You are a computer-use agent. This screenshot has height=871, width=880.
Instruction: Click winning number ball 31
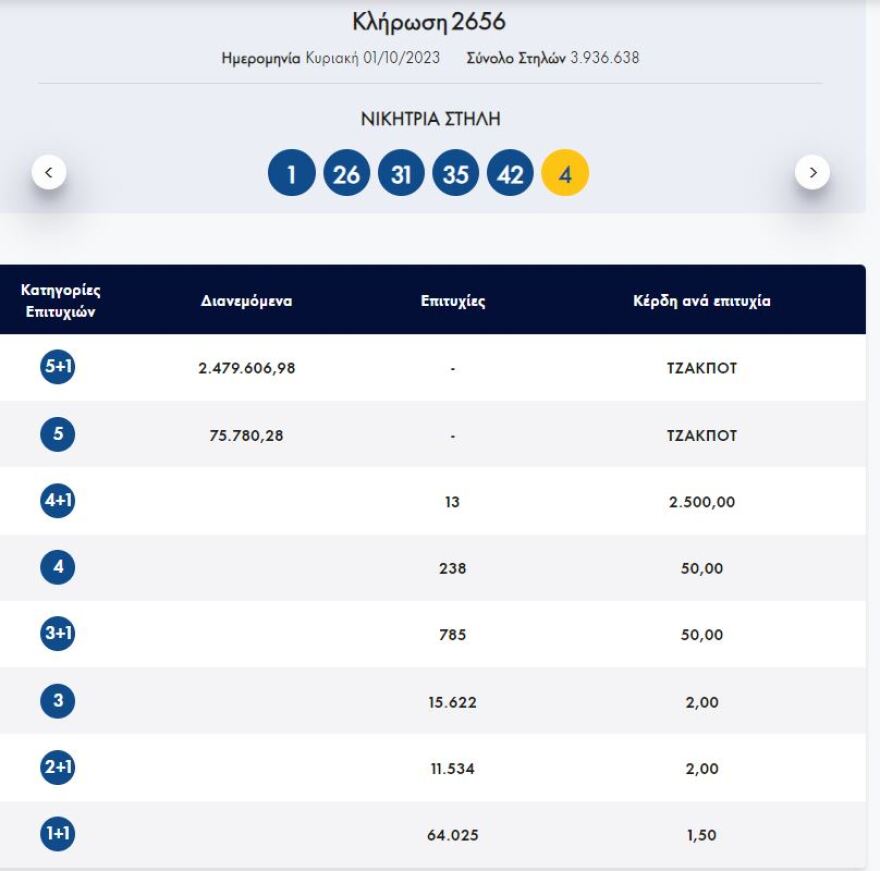point(401,174)
